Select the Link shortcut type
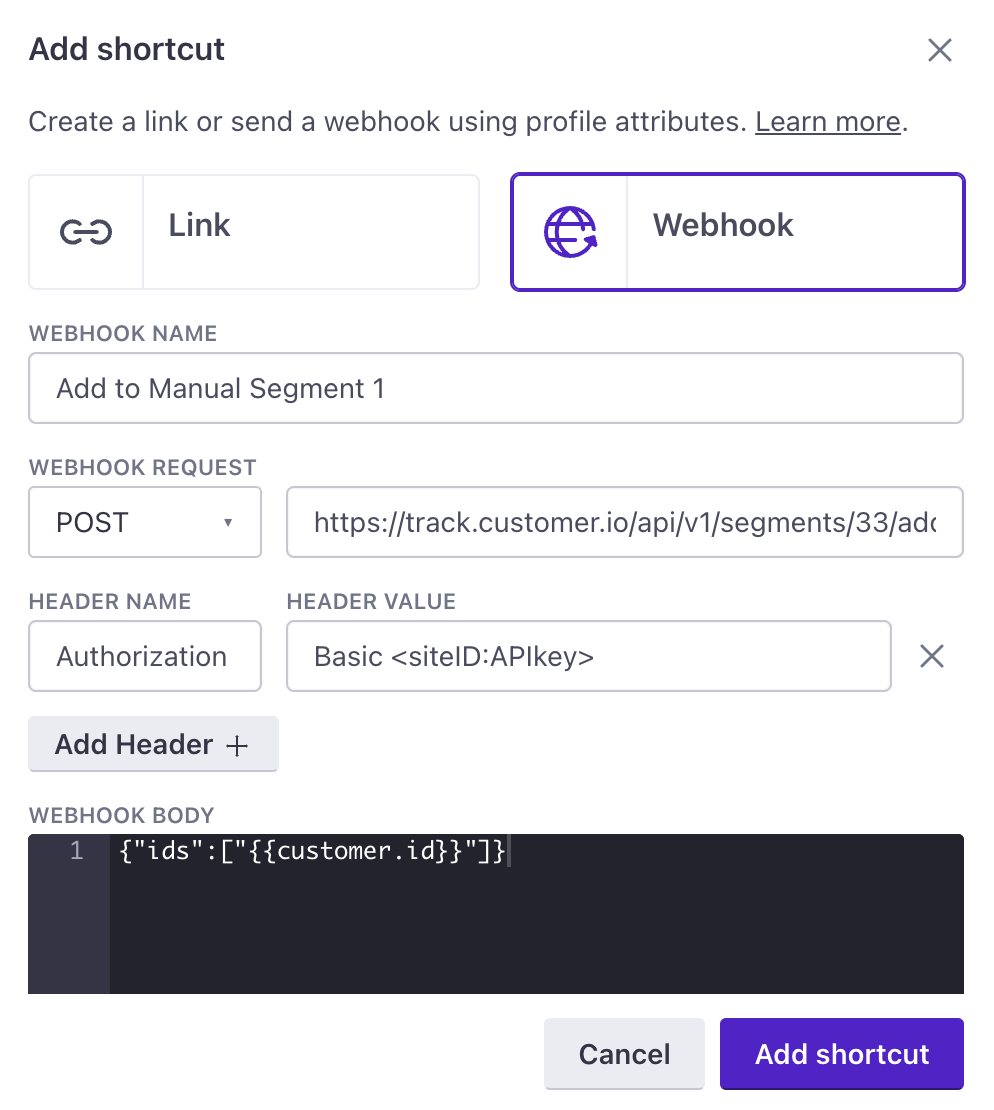 [254, 232]
